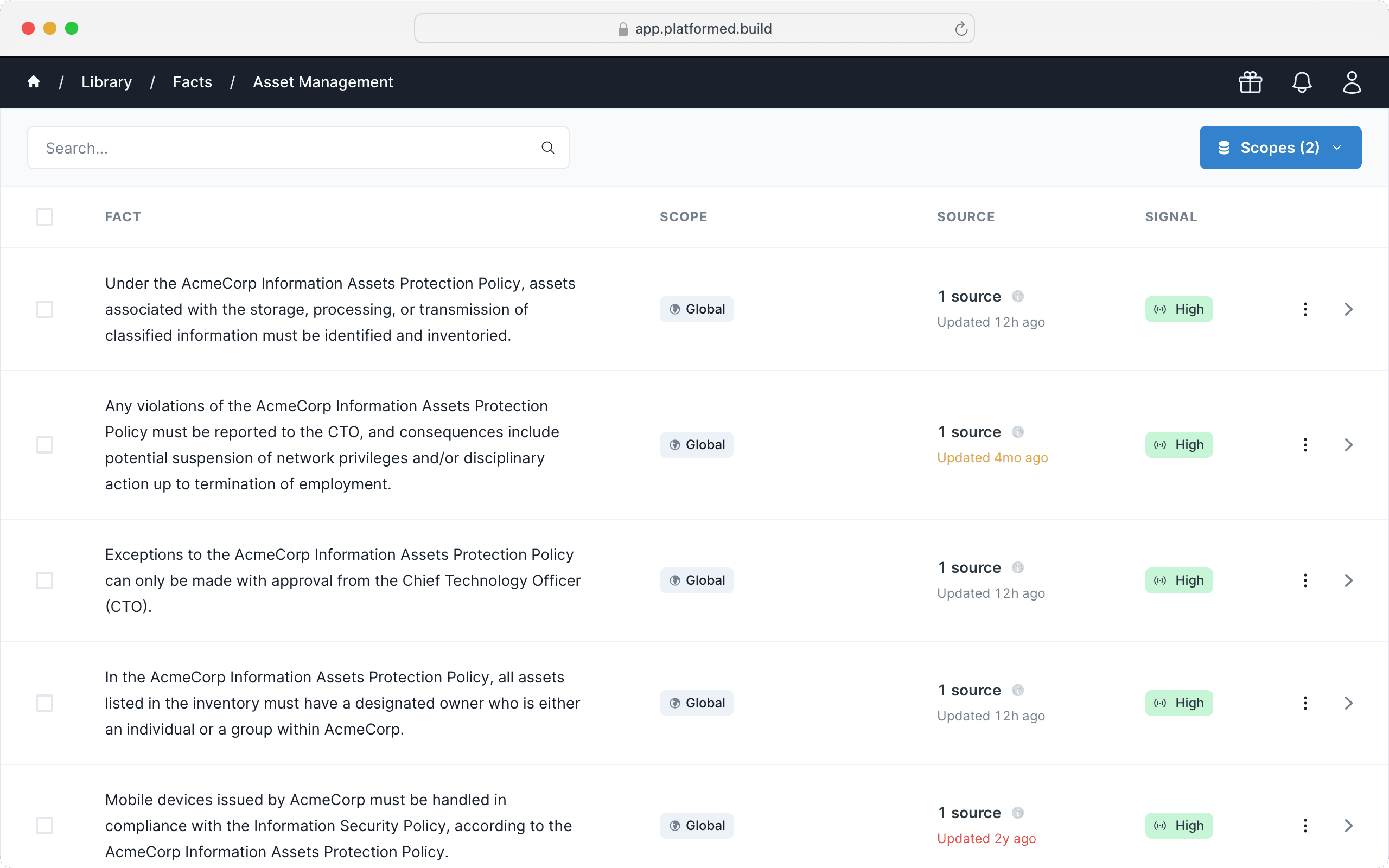Open the notifications bell
The height and width of the screenshot is (868, 1389).
pyautogui.click(x=1302, y=82)
